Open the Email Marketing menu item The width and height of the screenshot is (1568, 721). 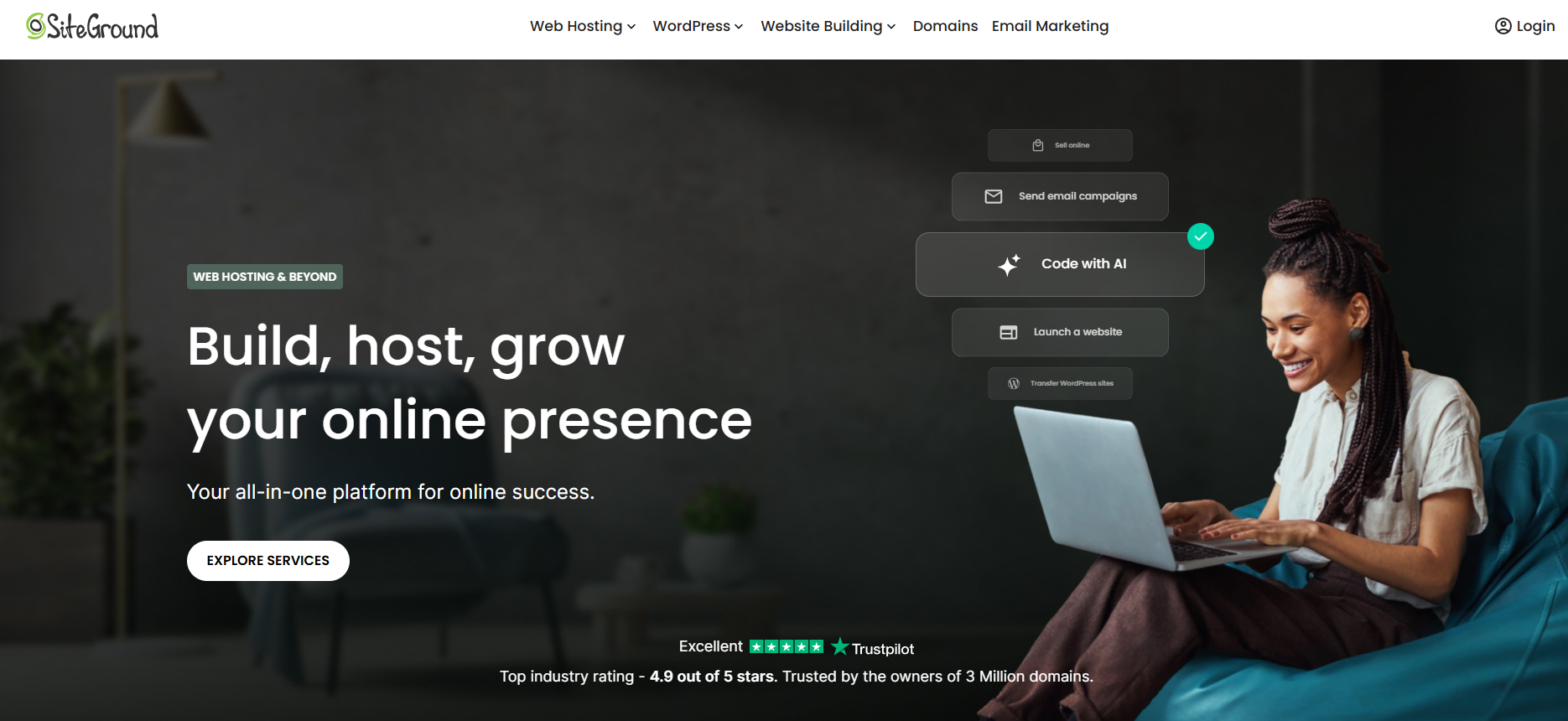pyautogui.click(x=1050, y=26)
